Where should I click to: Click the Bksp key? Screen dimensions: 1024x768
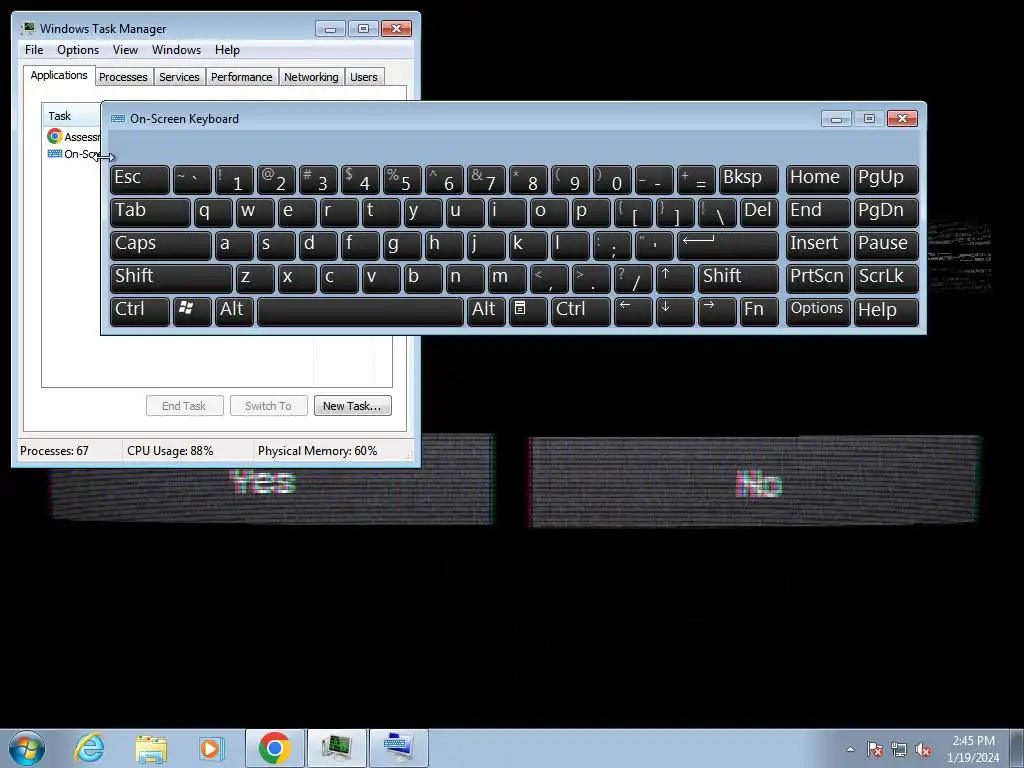coord(748,180)
